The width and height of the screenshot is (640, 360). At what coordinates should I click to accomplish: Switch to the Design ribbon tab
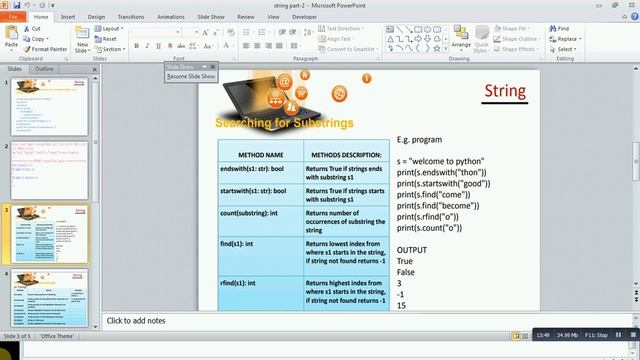click(96, 17)
